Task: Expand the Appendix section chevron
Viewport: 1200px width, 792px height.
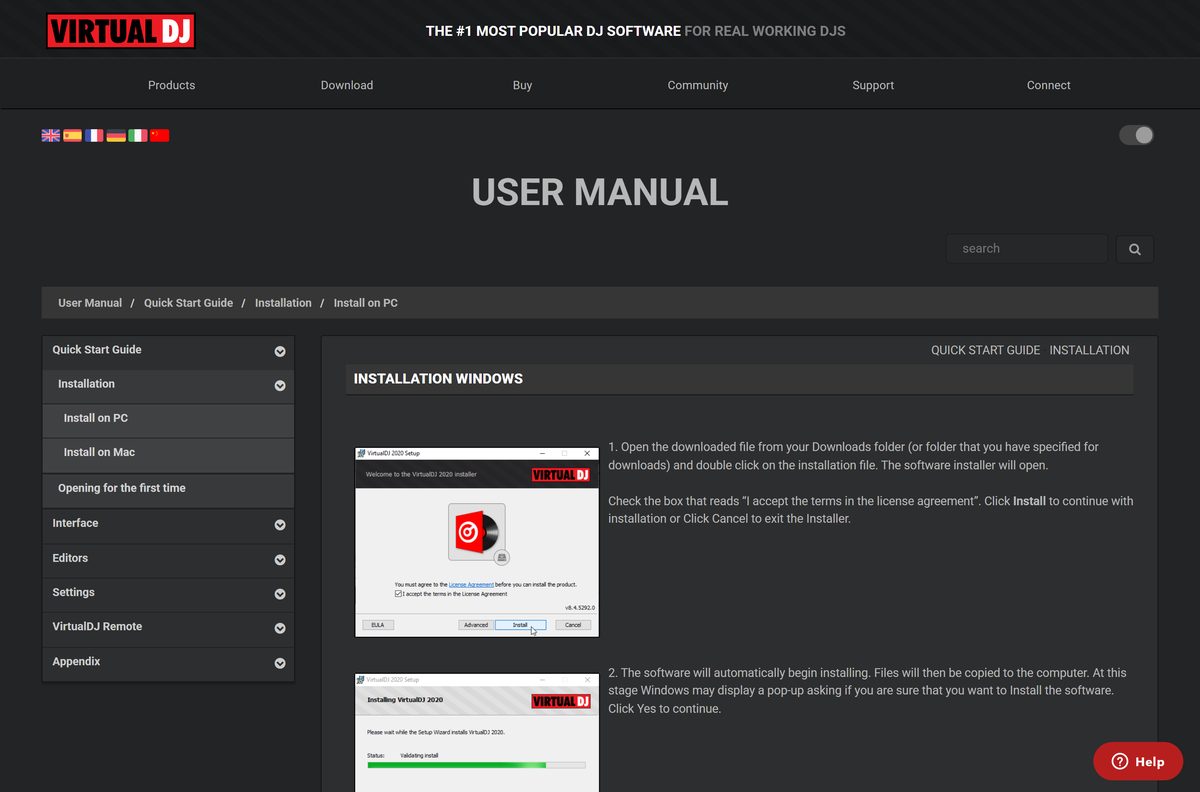Action: click(280, 662)
